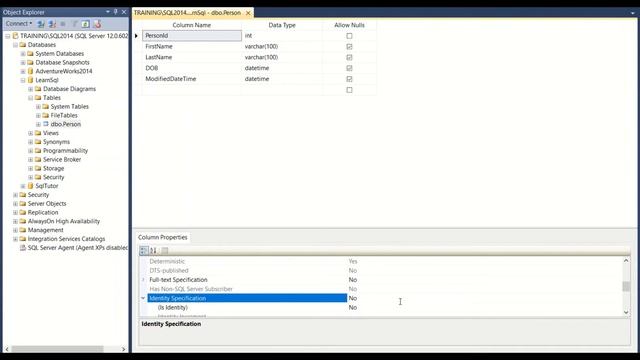Select the Service Broker tree item
The height and width of the screenshot is (360, 640).
point(62,160)
